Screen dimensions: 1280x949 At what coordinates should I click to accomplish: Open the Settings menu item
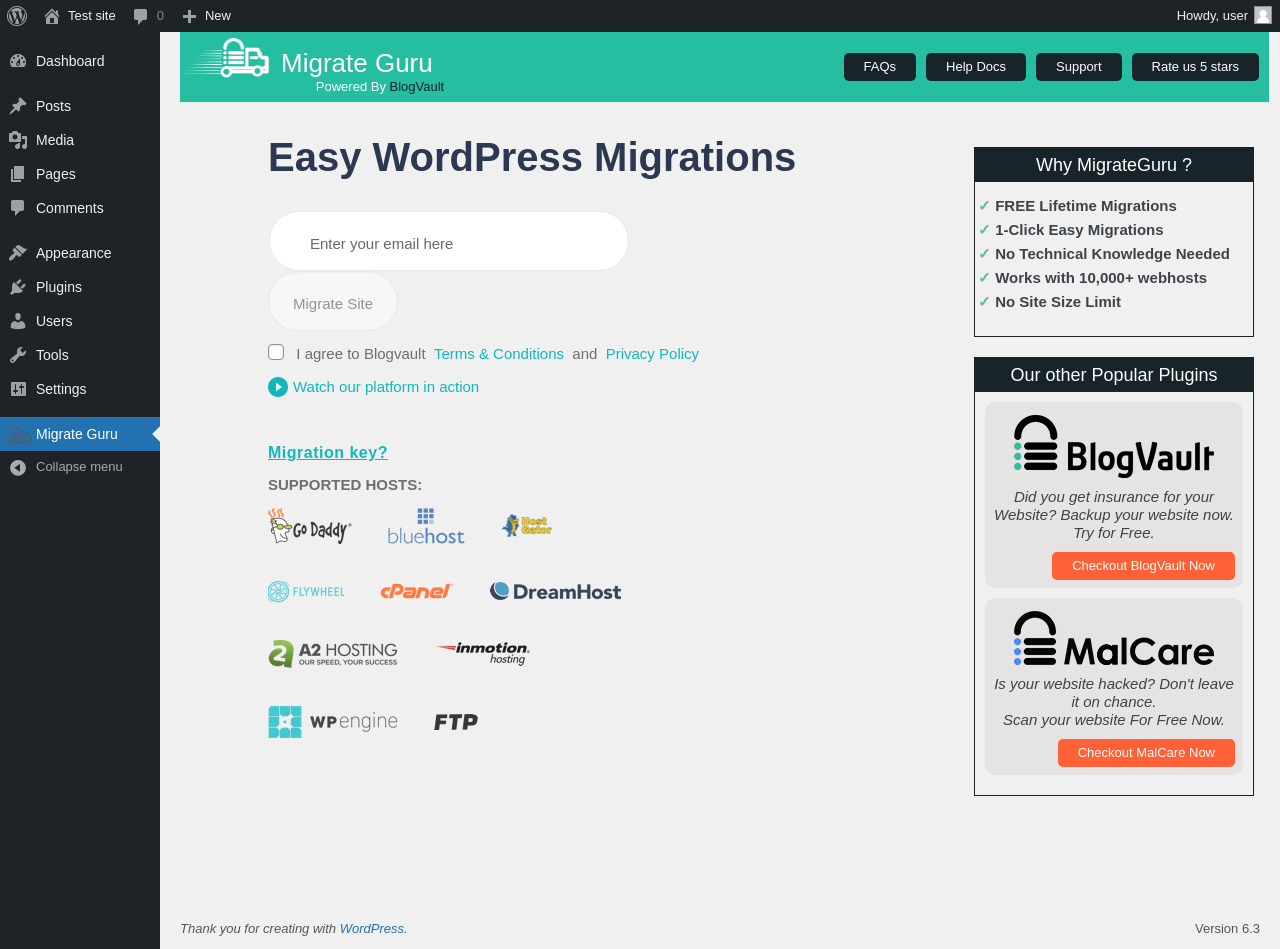tap(80, 389)
